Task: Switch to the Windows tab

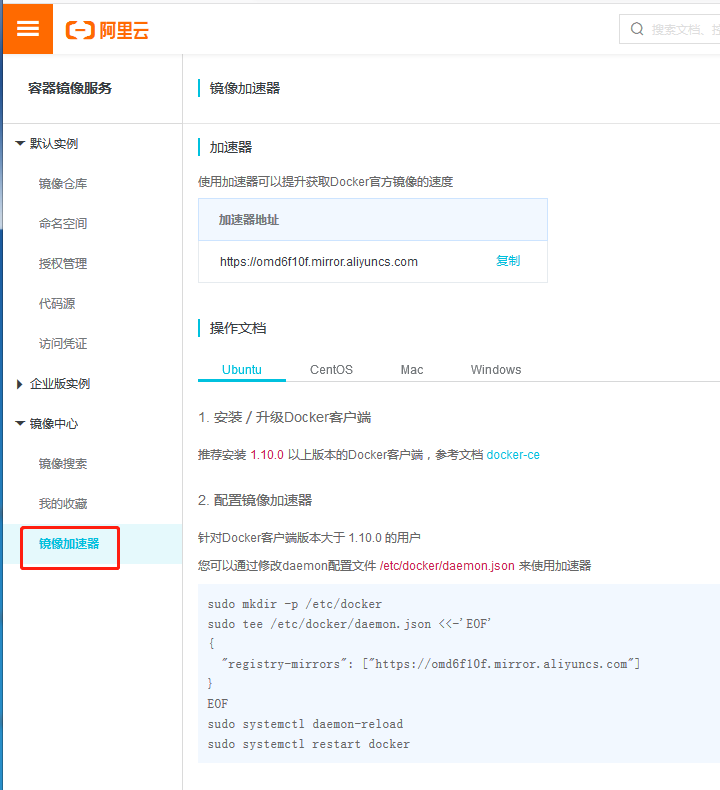Action: click(496, 370)
